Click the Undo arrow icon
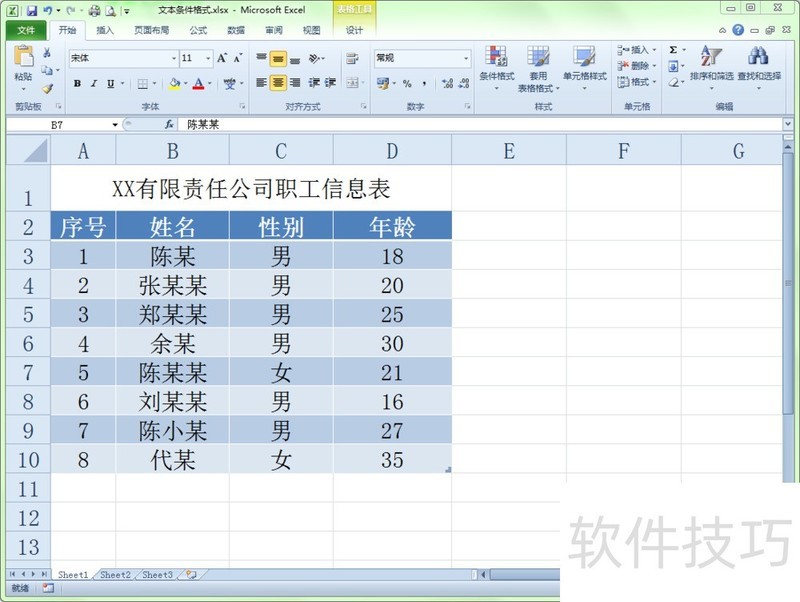 [x=47, y=10]
